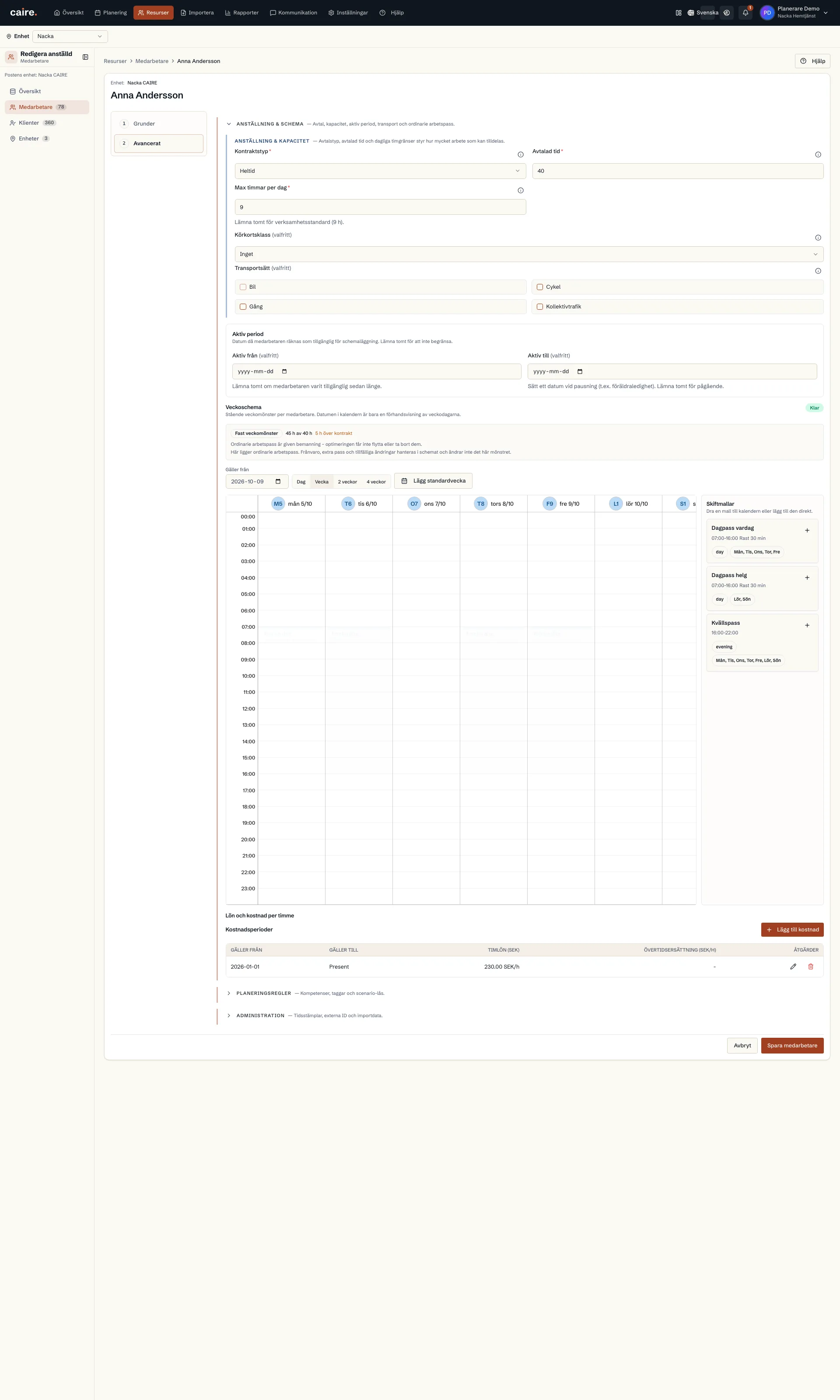Collapse the Anställning & Schema section
This screenshot has height=1400, width=840.
pyautogui.click(x=229, y=124)
